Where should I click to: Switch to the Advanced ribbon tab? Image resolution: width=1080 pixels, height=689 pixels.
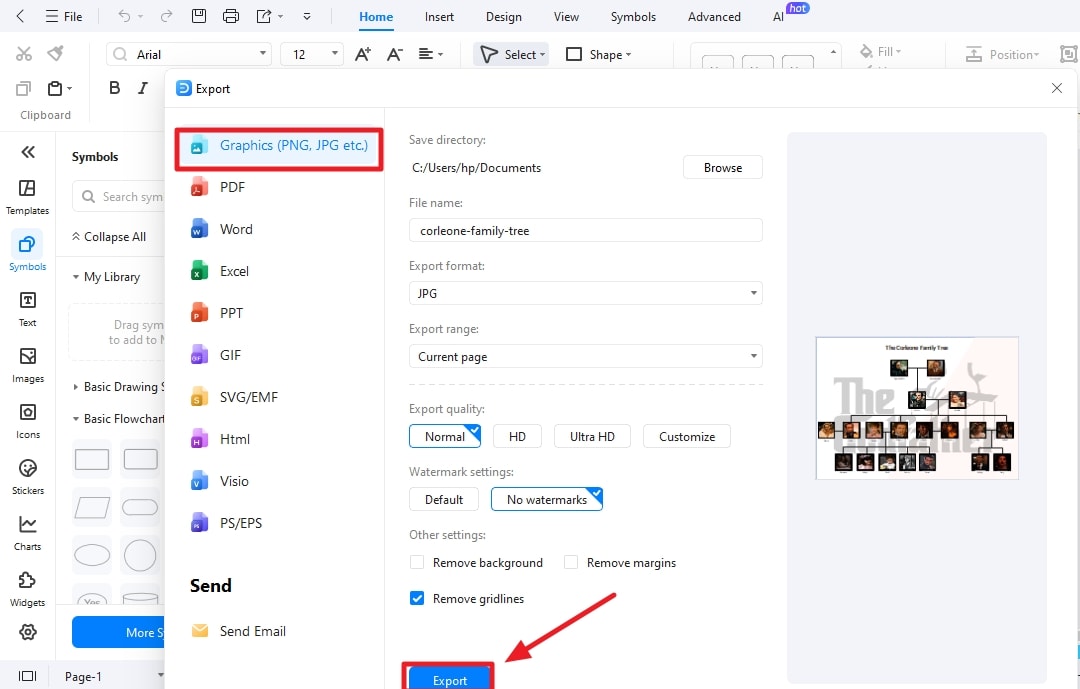click(713, 16)
